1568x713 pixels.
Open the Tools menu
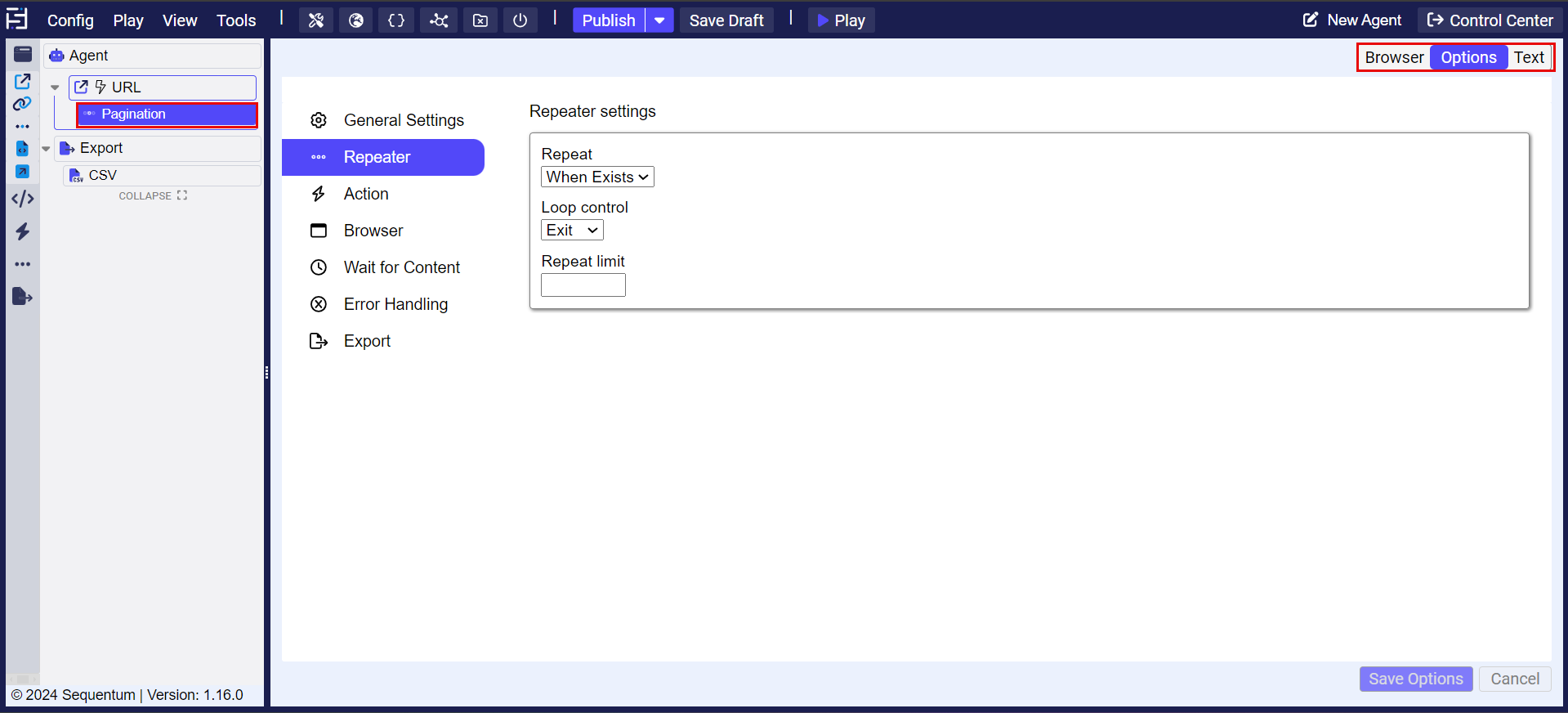236,20
